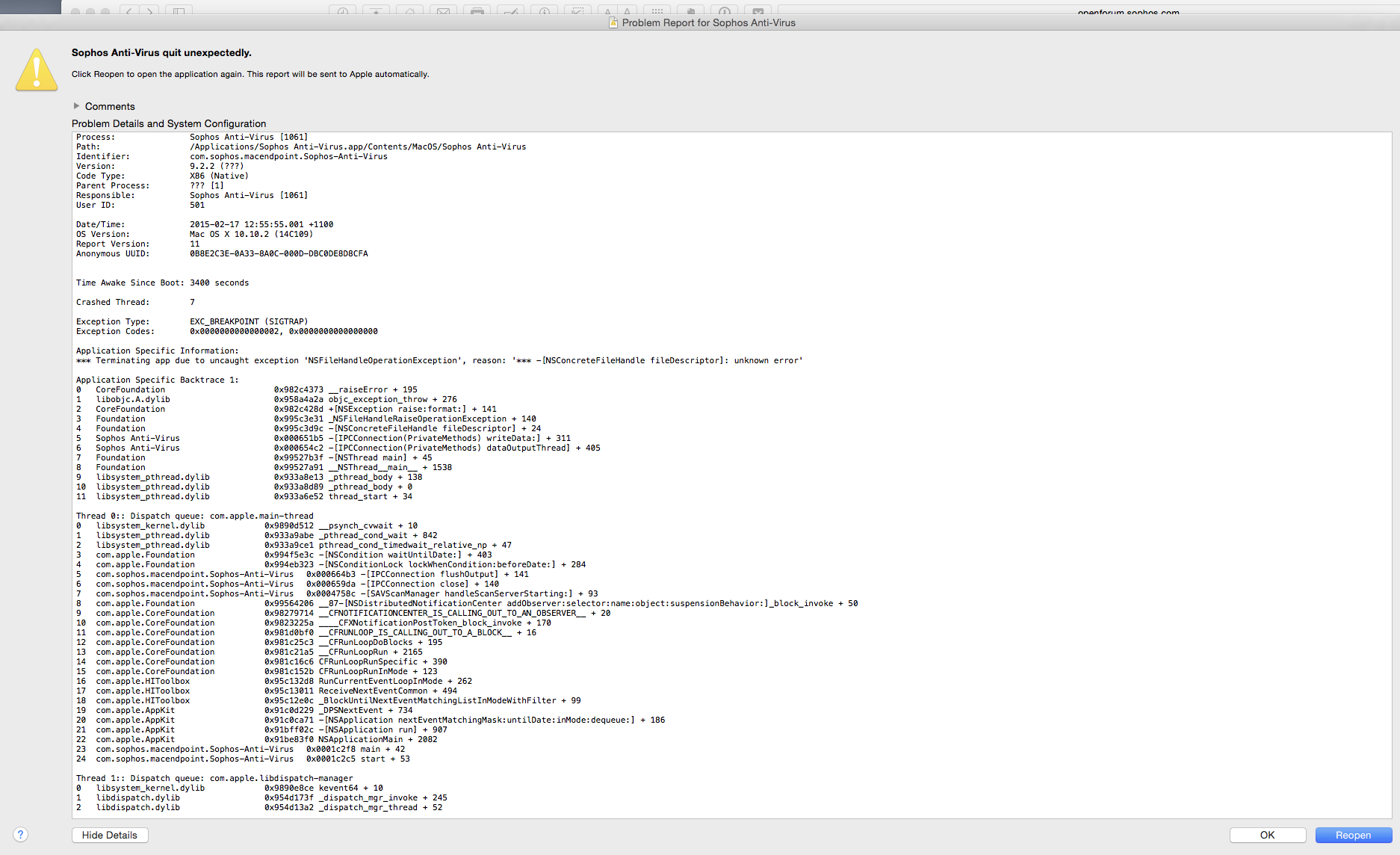The image size is (1400, 855).
Task: Click 'Application Specific Backtrace 1:' heading
Action: (158, 380)
